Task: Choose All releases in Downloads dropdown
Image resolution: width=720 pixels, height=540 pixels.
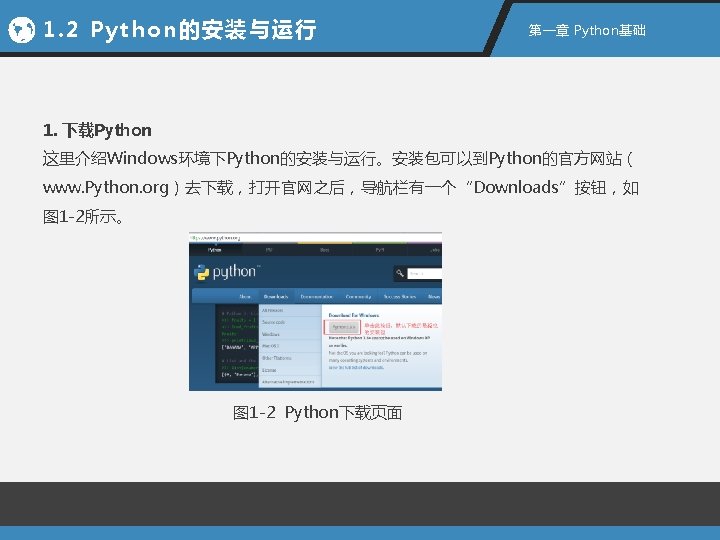Action: 290,310
